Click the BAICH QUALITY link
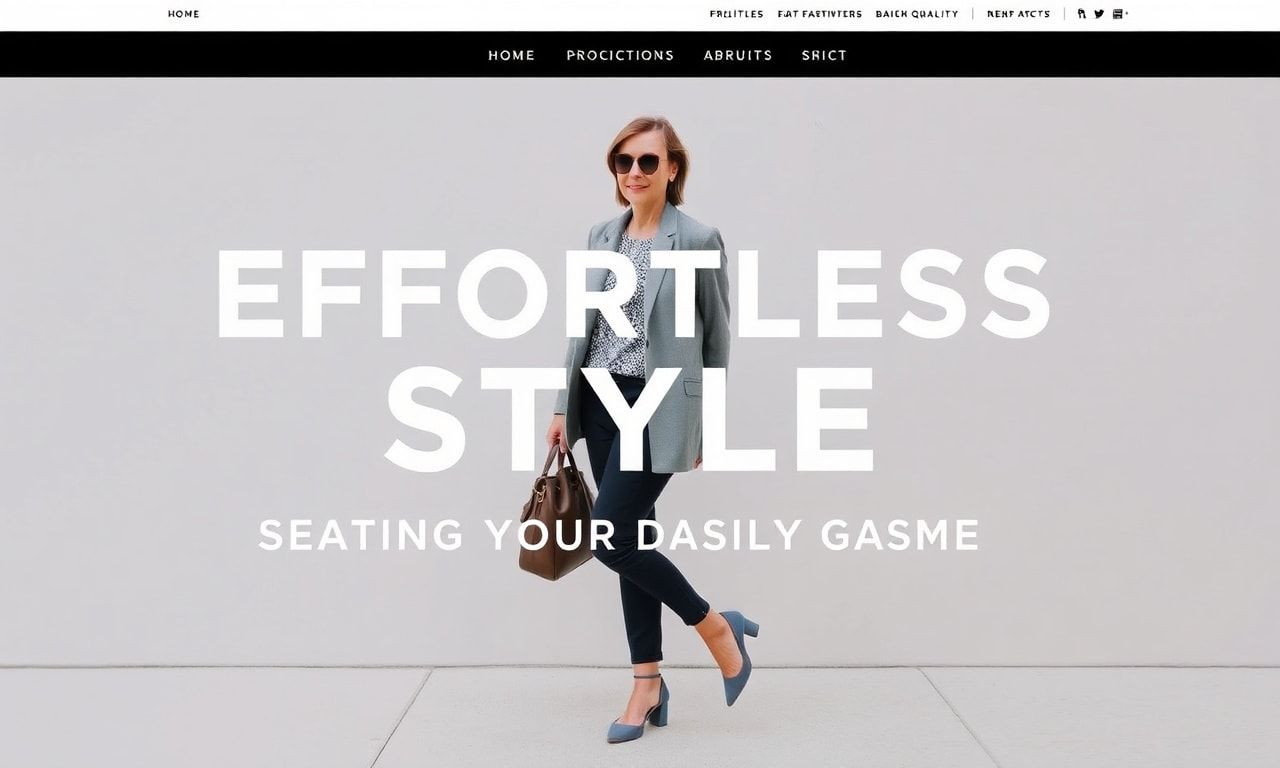This screenshot has width=1280, height=768. 916,14
